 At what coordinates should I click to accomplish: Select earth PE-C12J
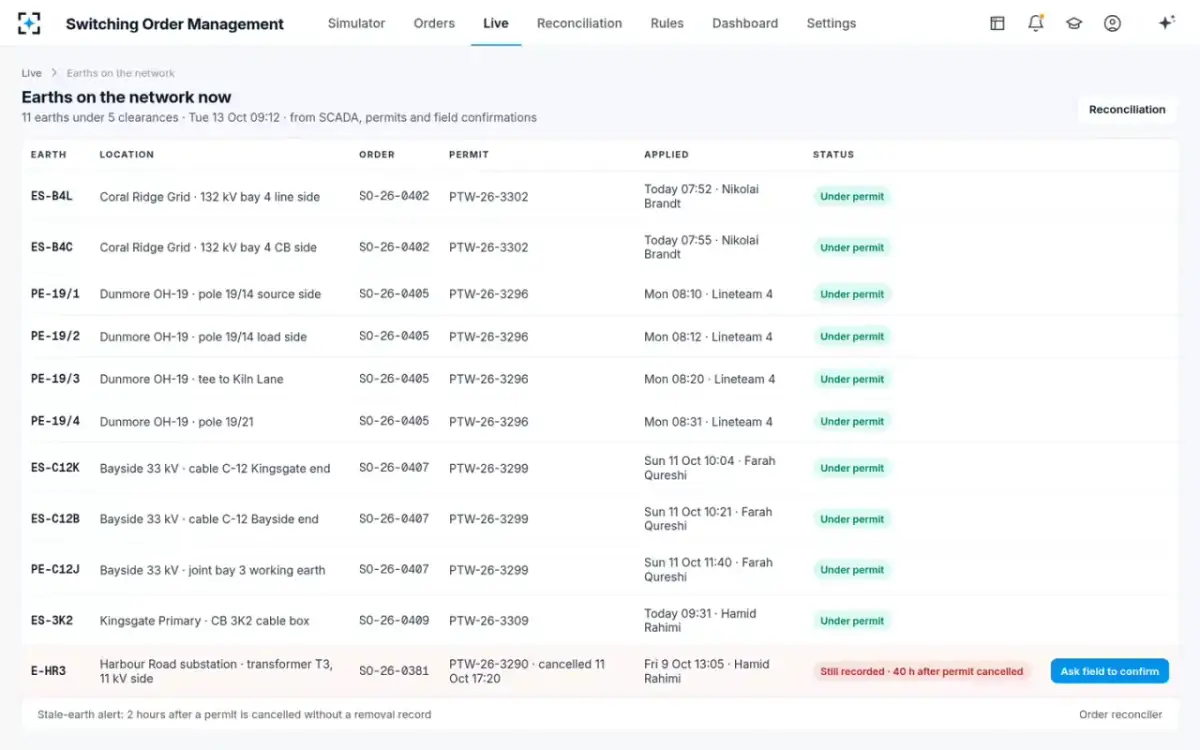pos(55,570)
